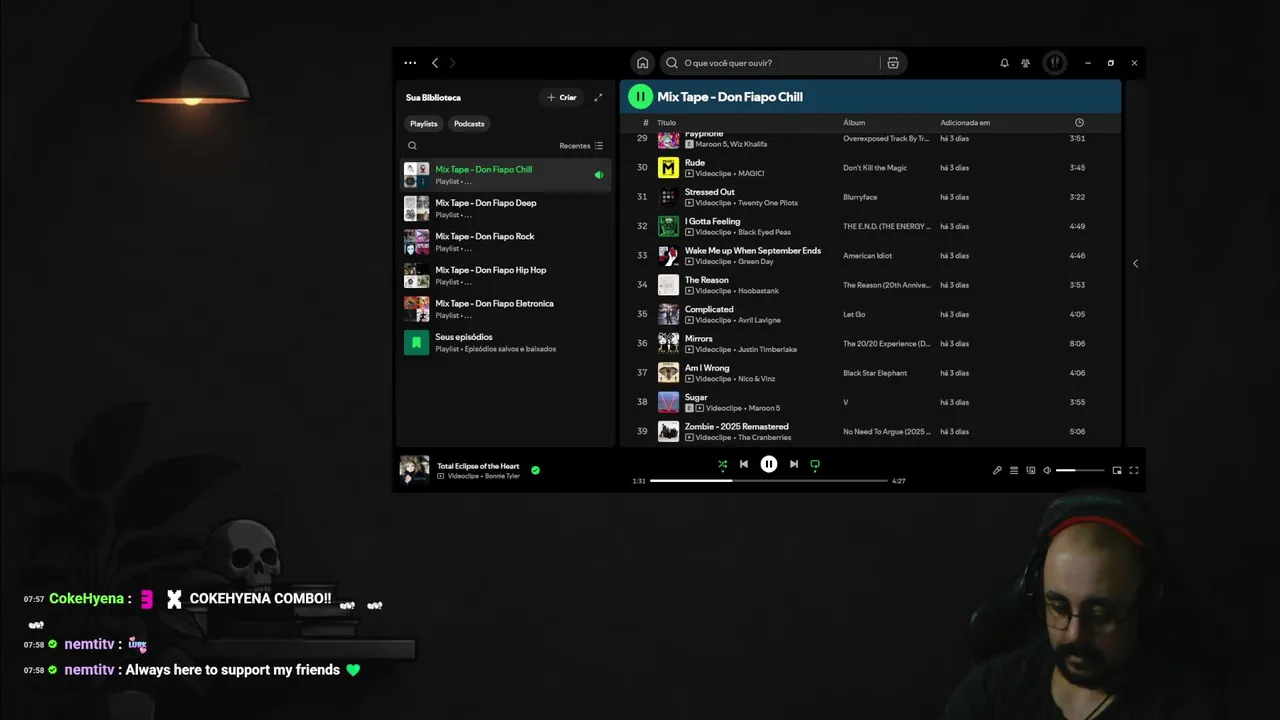The height and width of the screenshot is (720, 1280).
Task: Select track Sugar
Action: (870, 402)
